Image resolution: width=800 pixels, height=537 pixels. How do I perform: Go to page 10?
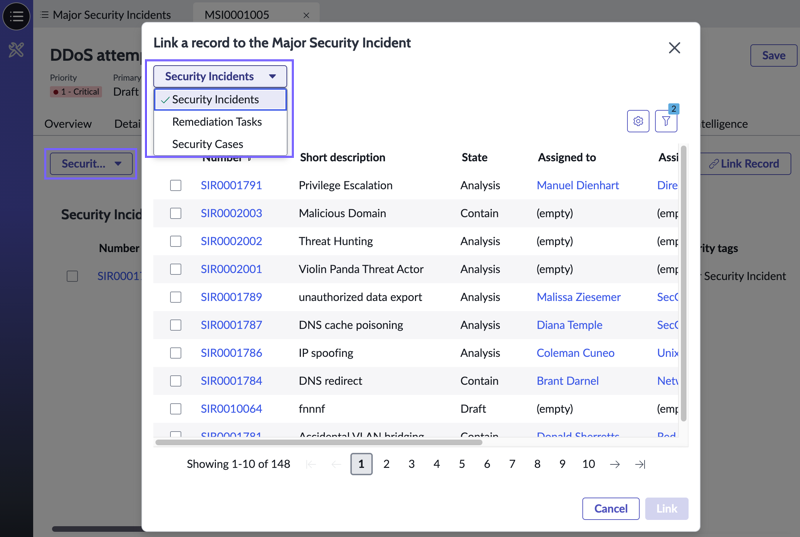tap(588, 464)
